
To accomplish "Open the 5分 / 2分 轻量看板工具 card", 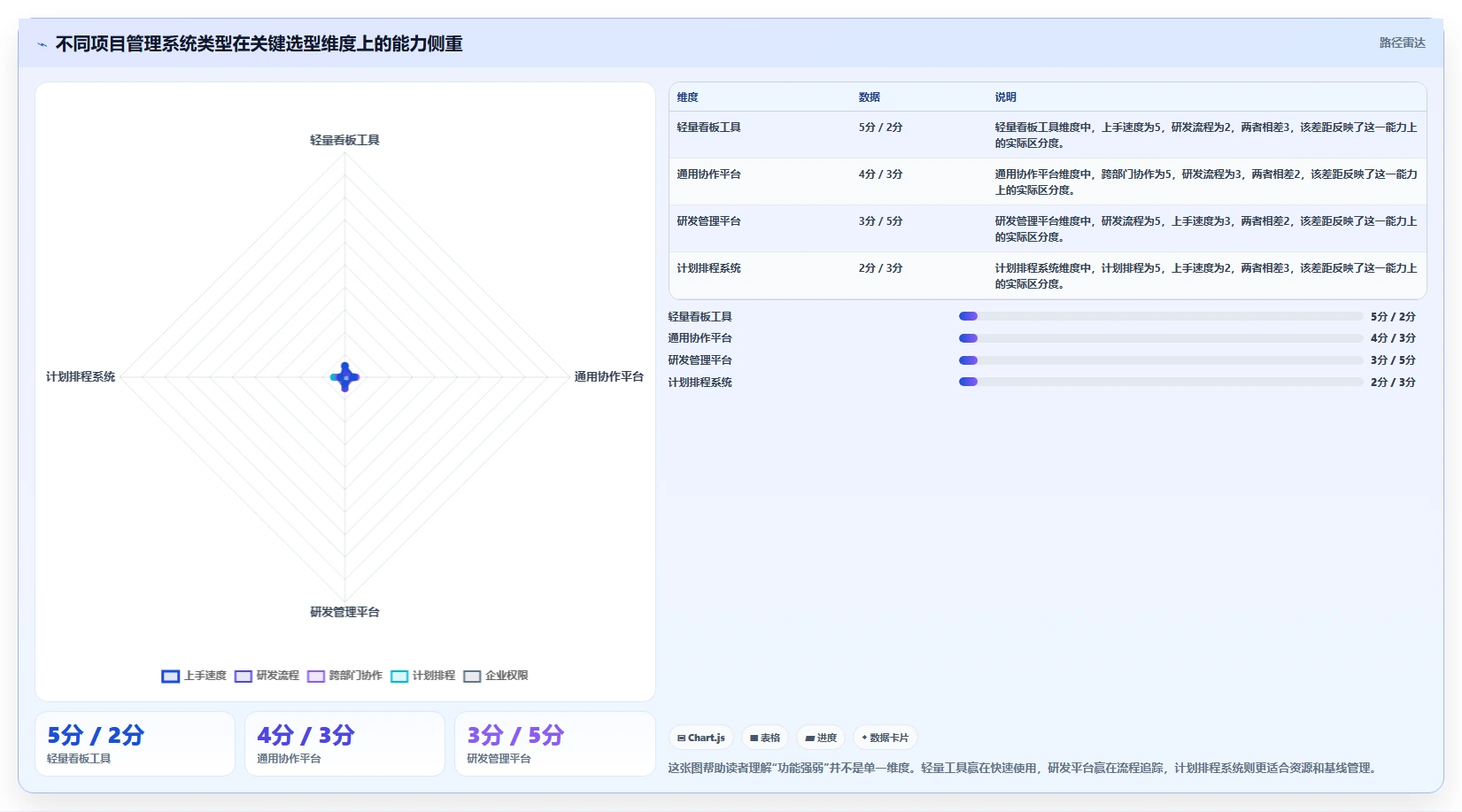I will point(135,744).
